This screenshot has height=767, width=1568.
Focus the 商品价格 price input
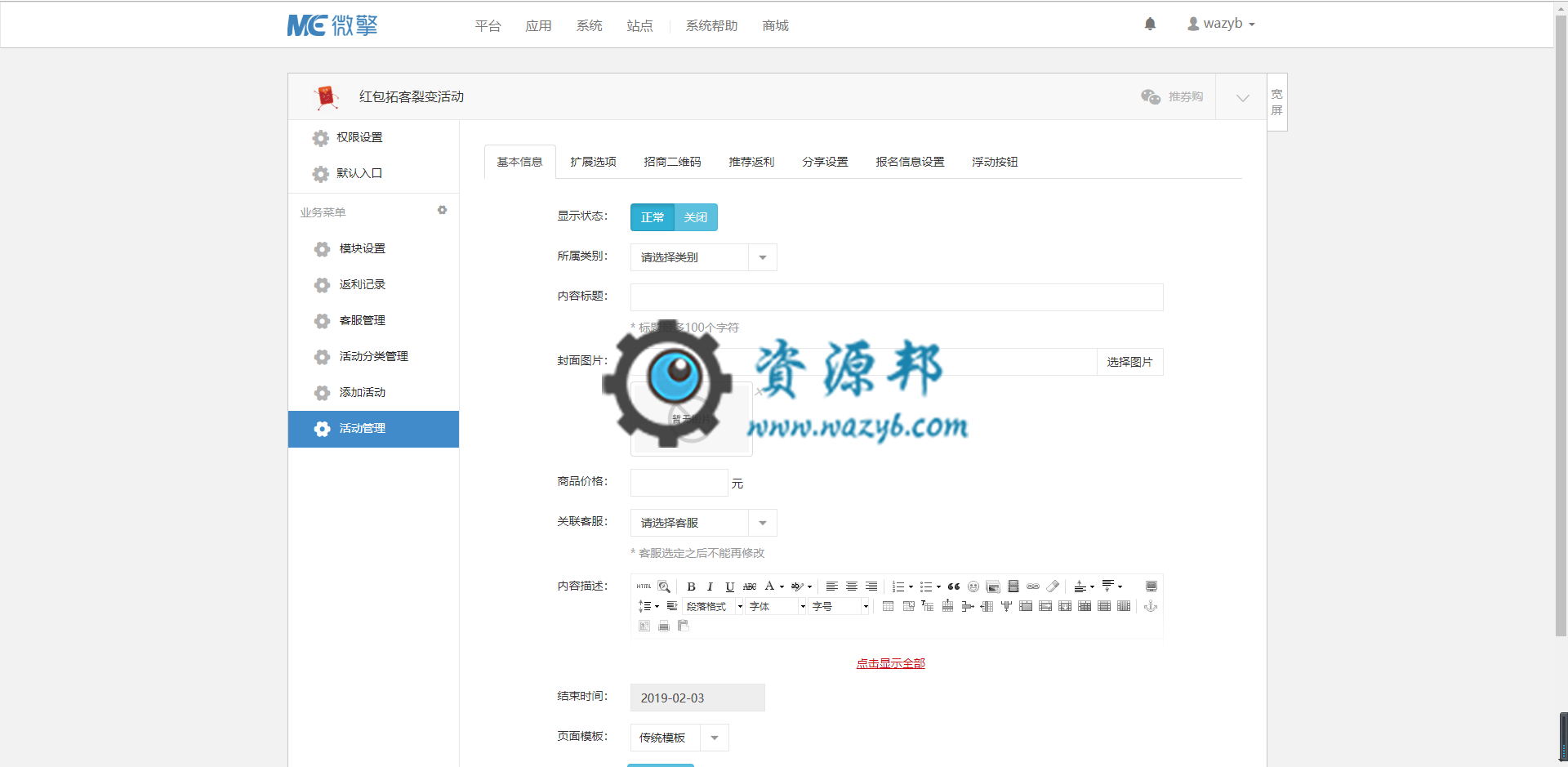click(679, 483)
